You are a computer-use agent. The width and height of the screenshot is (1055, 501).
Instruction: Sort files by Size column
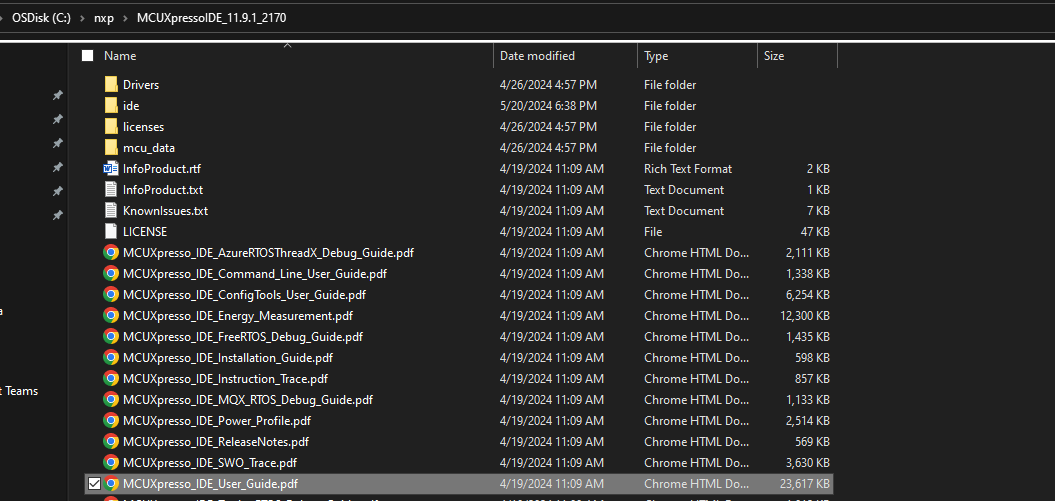coord(774,56)
